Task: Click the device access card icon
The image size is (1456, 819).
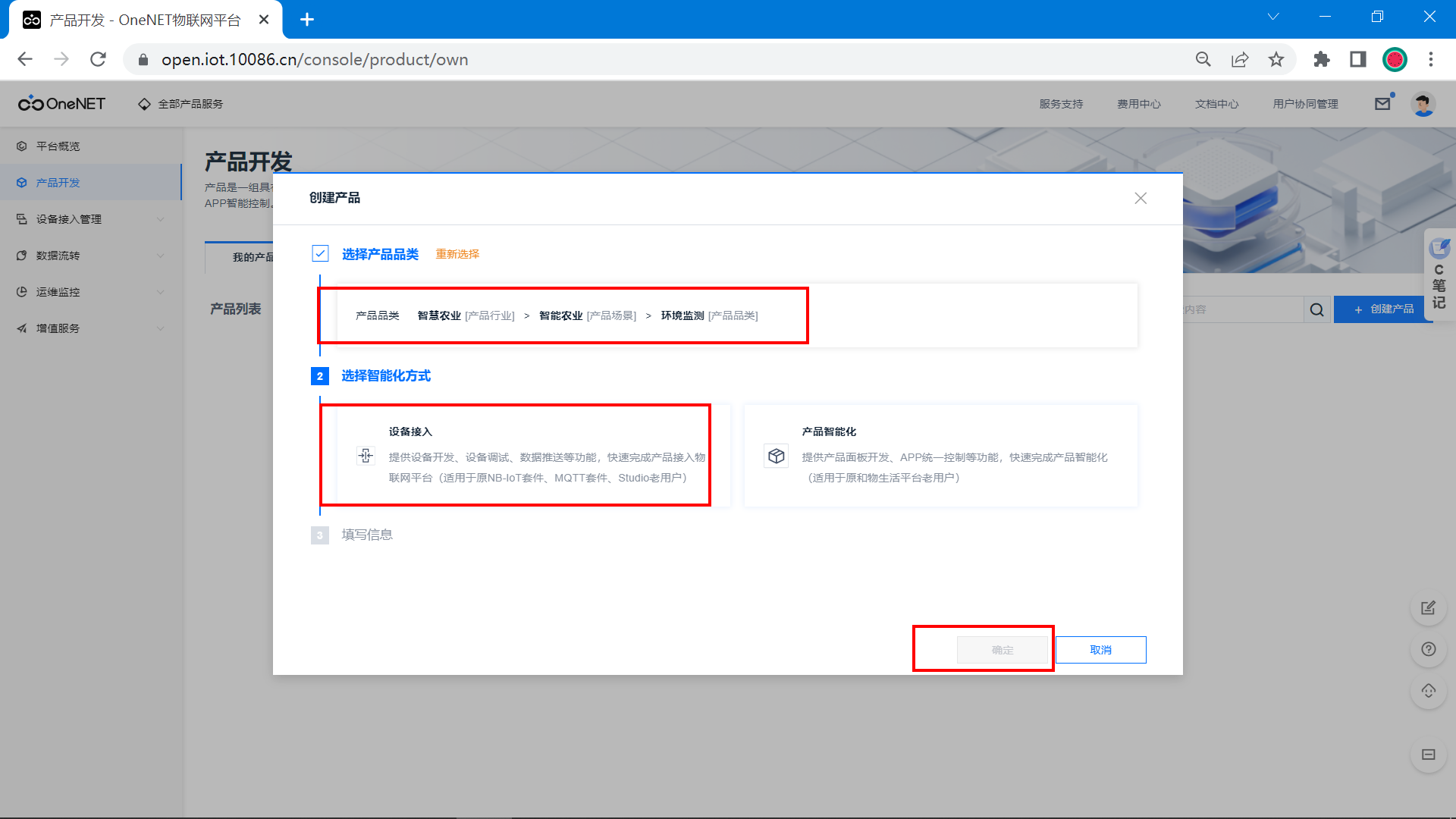Action: click(366, 456)
